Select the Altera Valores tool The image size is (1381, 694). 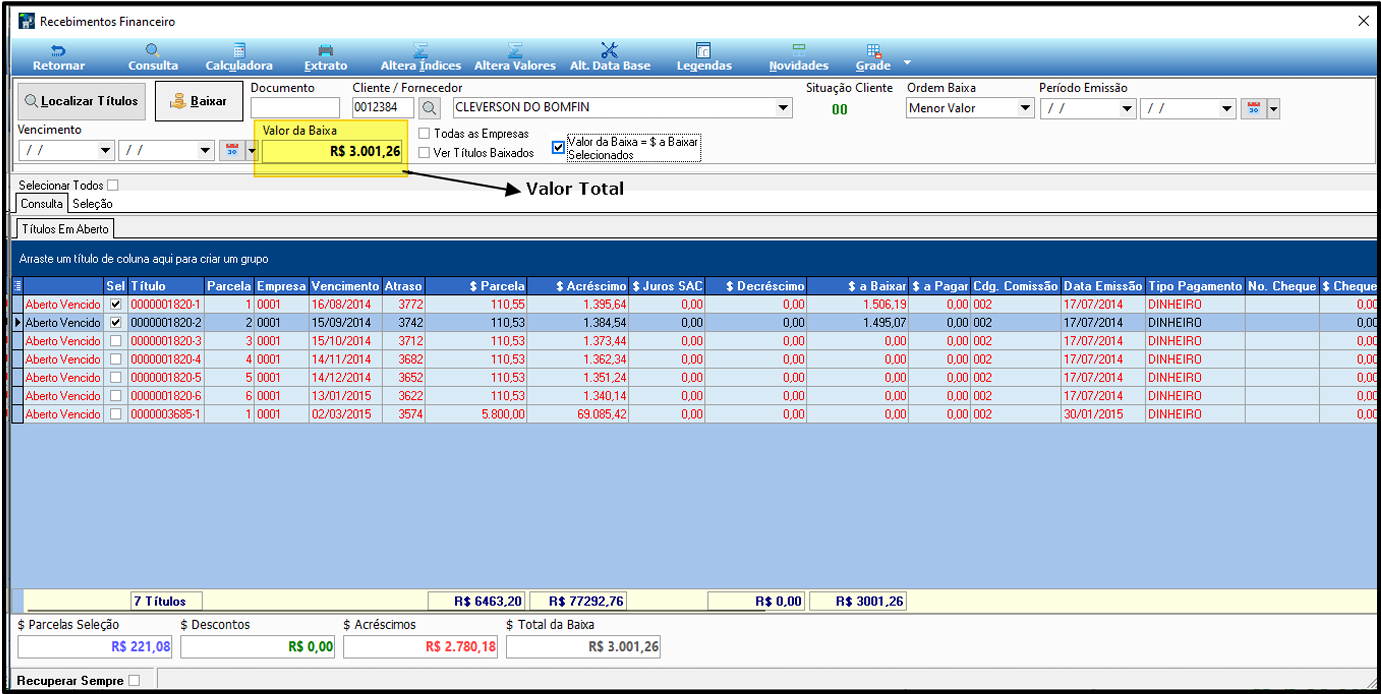[515, 57]
